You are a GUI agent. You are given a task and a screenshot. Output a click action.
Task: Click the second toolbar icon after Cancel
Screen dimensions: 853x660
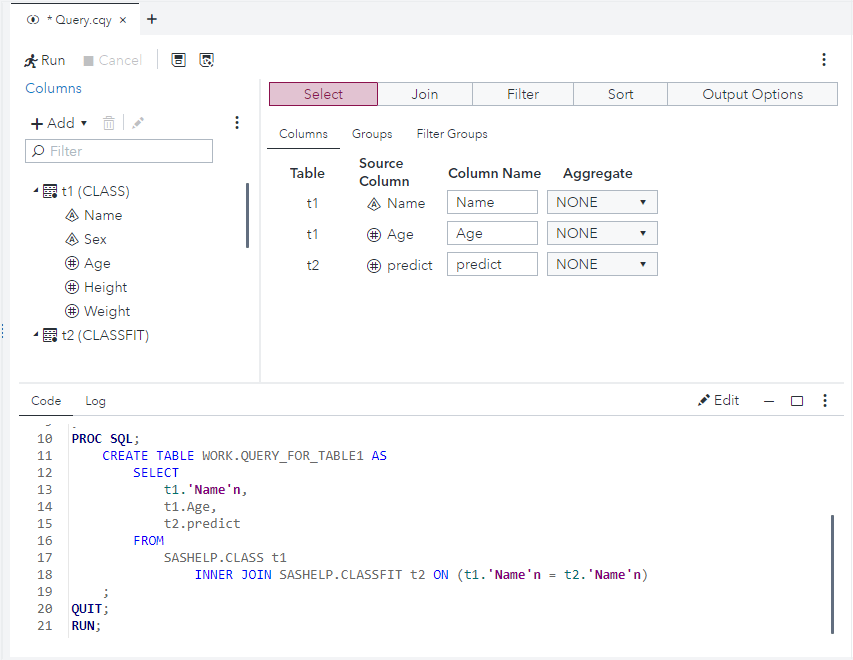click(206, 60)
